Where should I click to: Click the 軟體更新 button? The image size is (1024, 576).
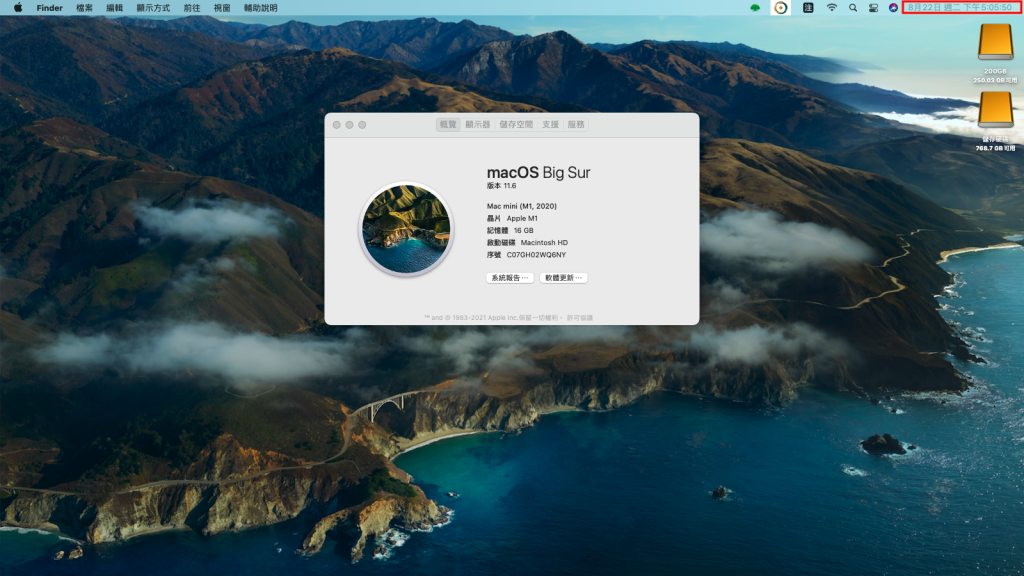pyautogui.click(x=564, y=278)
